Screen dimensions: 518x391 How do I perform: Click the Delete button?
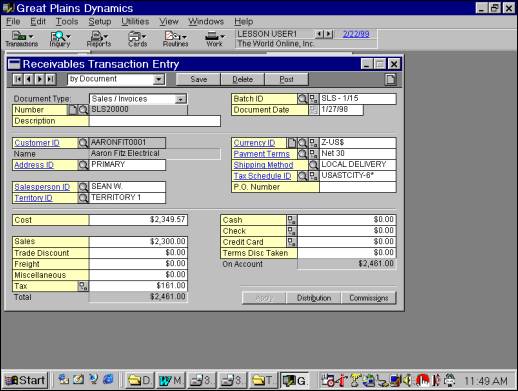pyautogui.click(x=242, y=79)
